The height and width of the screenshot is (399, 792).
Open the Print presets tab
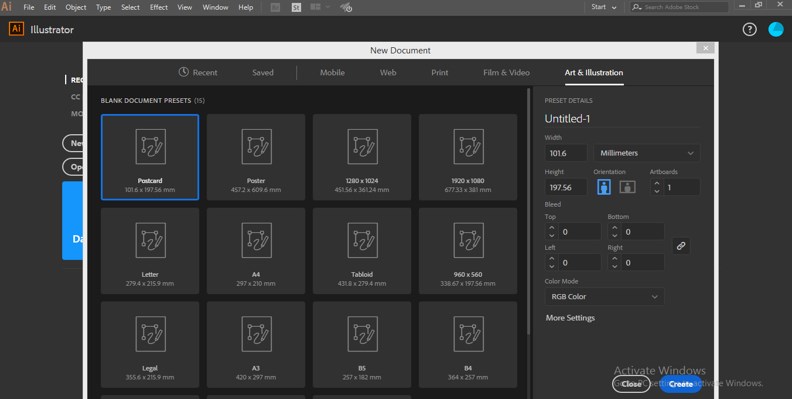click(x=439, y=73)
